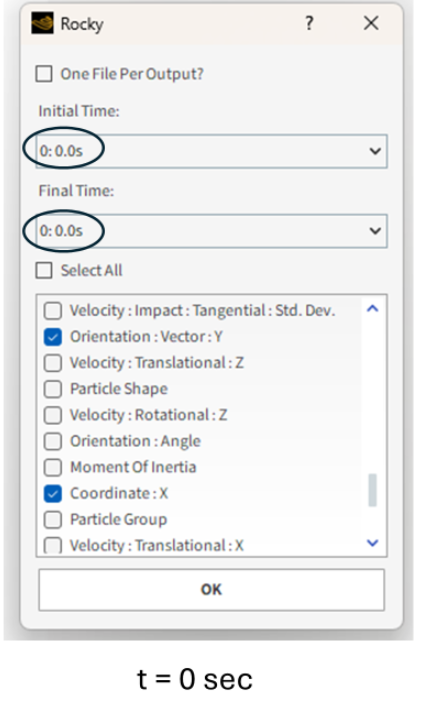Click the list scroll up arrow

(372, 308)
